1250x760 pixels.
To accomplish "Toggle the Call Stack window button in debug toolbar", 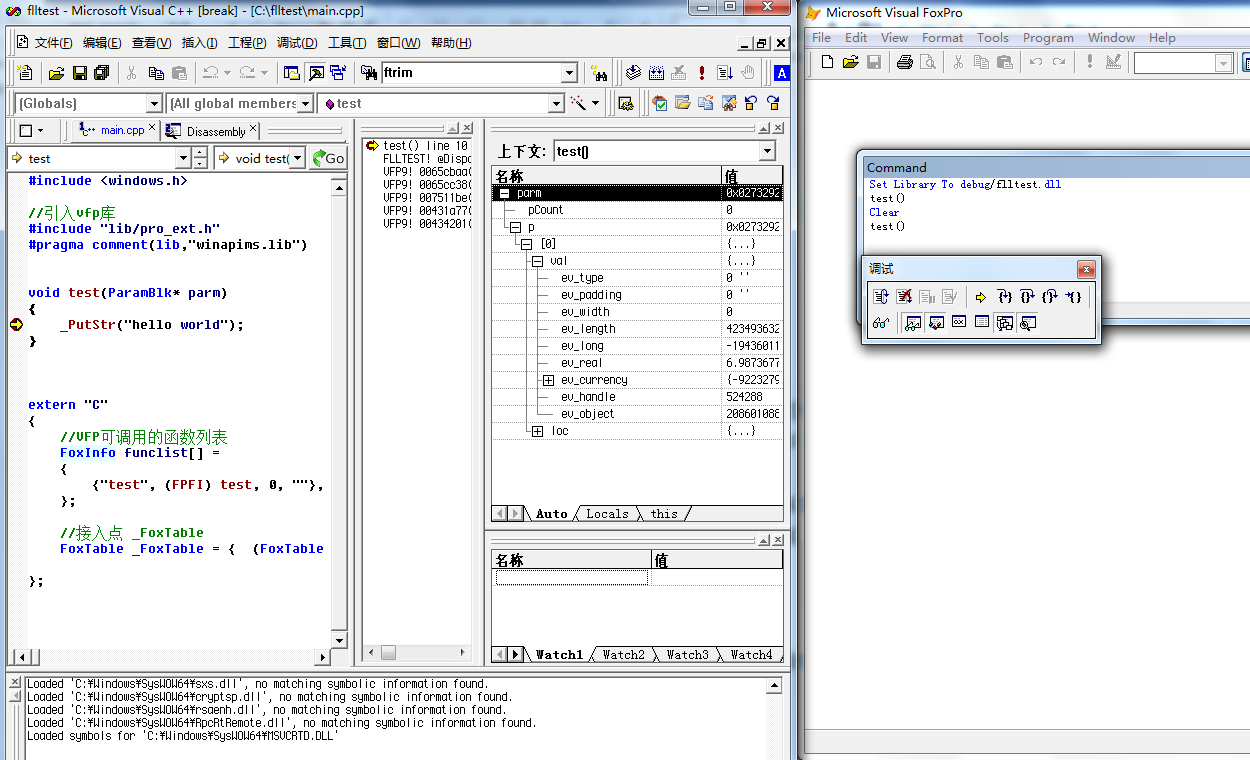I will [1004, 322].
